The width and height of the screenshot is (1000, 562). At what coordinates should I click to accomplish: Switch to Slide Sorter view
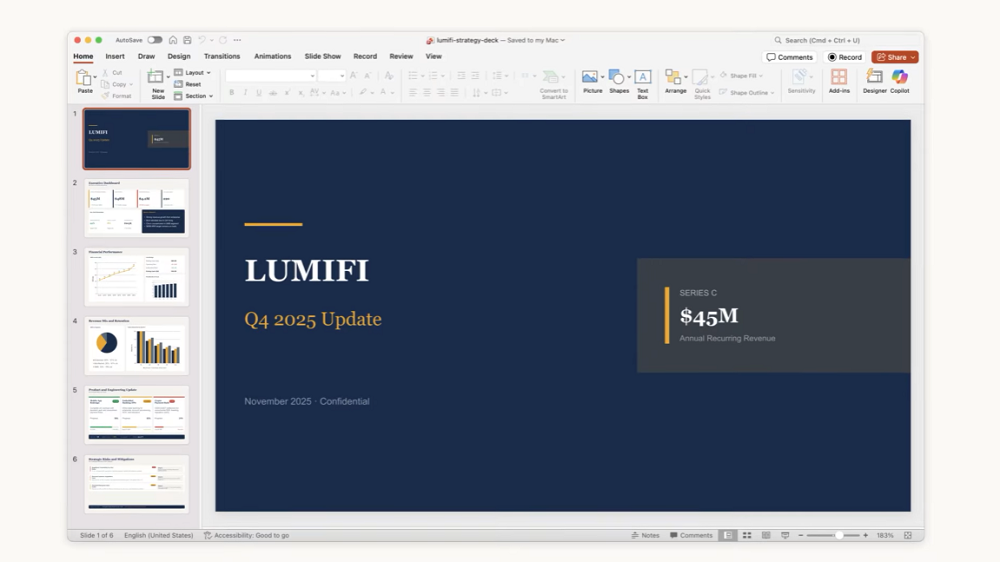(x=747, y=536)
